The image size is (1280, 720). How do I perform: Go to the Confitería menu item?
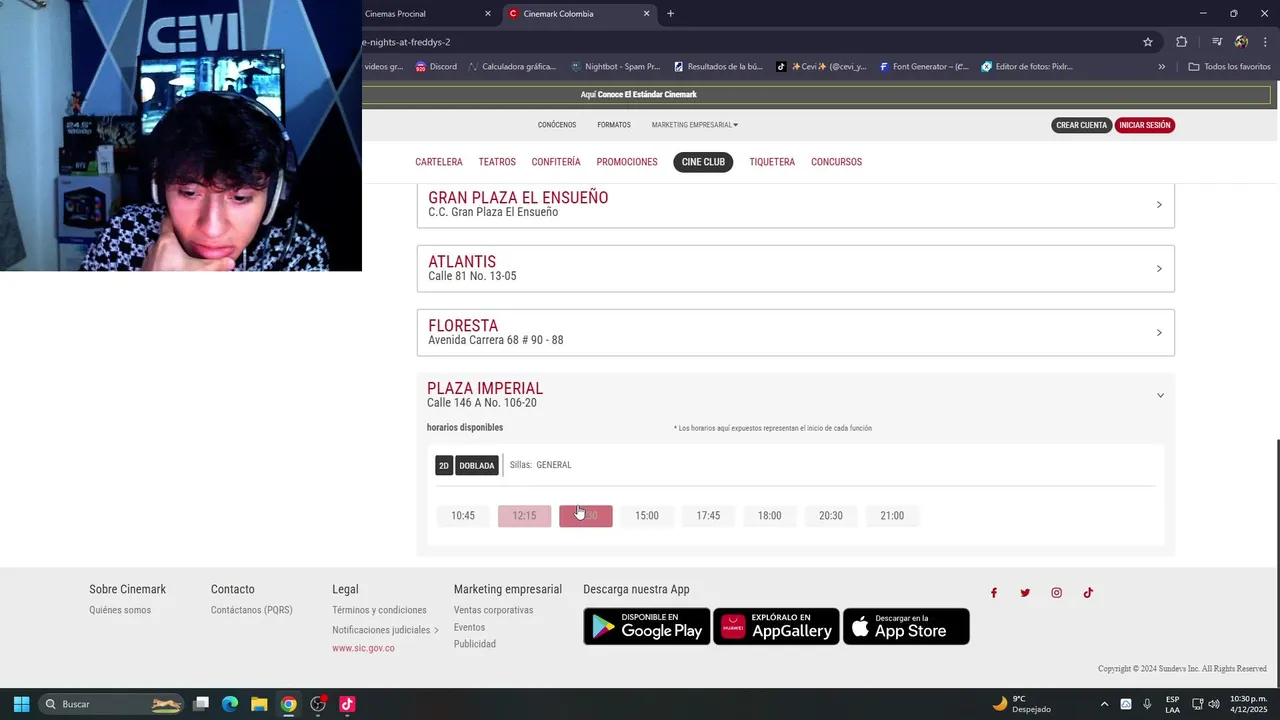(556, 162)
